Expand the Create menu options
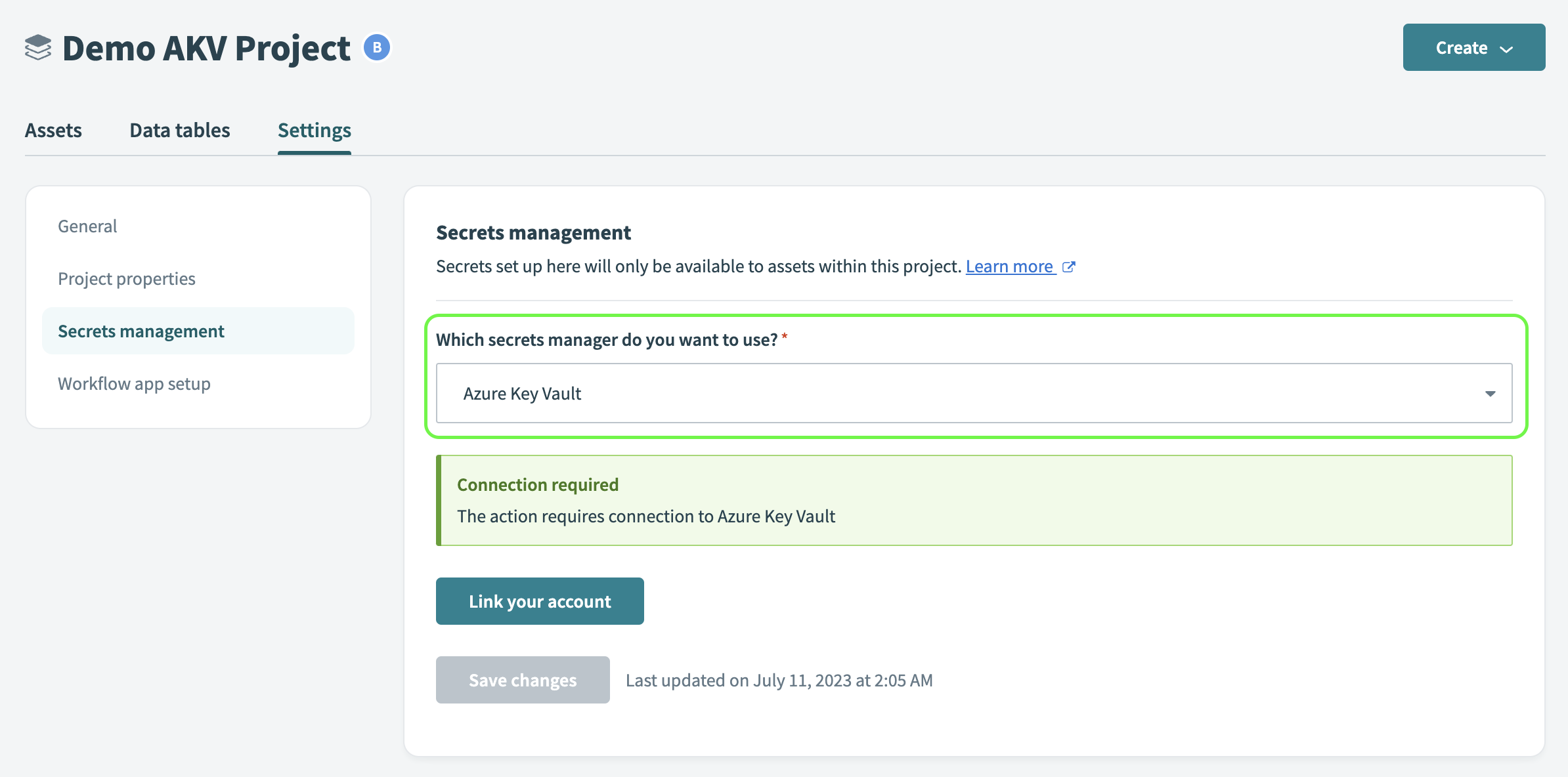Image resolution: width=1568 pixels, height=777 pixels. [1473, 47]
